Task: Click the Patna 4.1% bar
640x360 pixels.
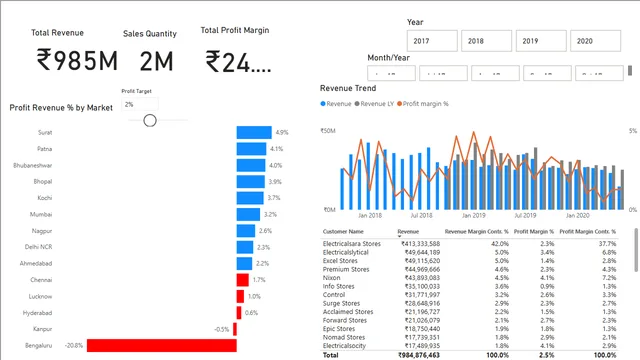Action: (x=251, y=149)
